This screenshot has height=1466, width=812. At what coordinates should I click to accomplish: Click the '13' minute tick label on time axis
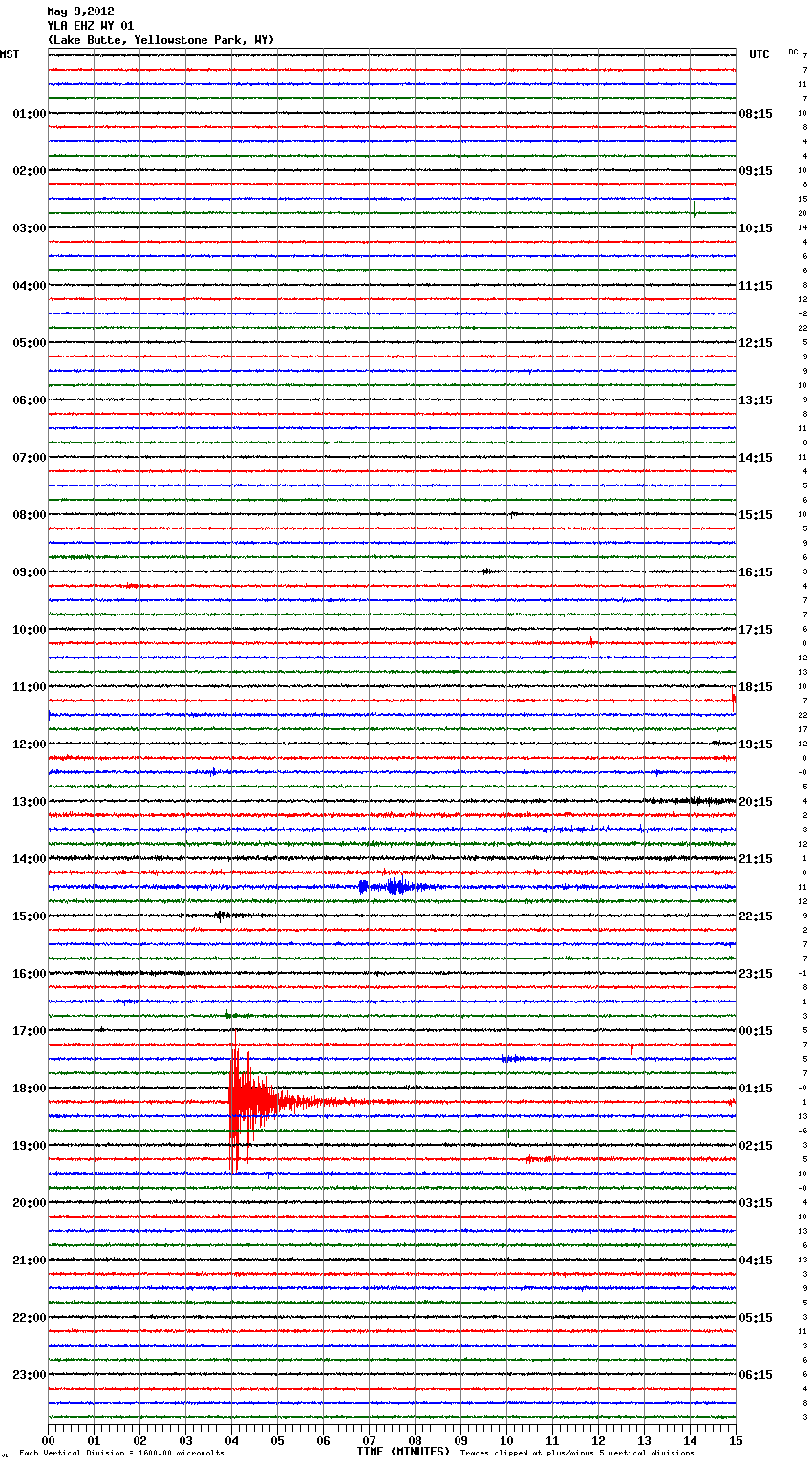click(x=644, y=1440)
